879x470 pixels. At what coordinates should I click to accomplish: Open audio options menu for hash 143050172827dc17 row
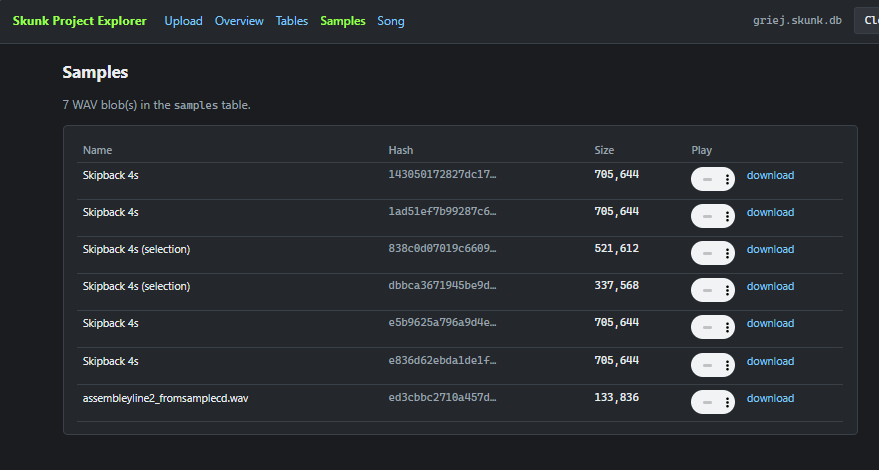(727, 179)
